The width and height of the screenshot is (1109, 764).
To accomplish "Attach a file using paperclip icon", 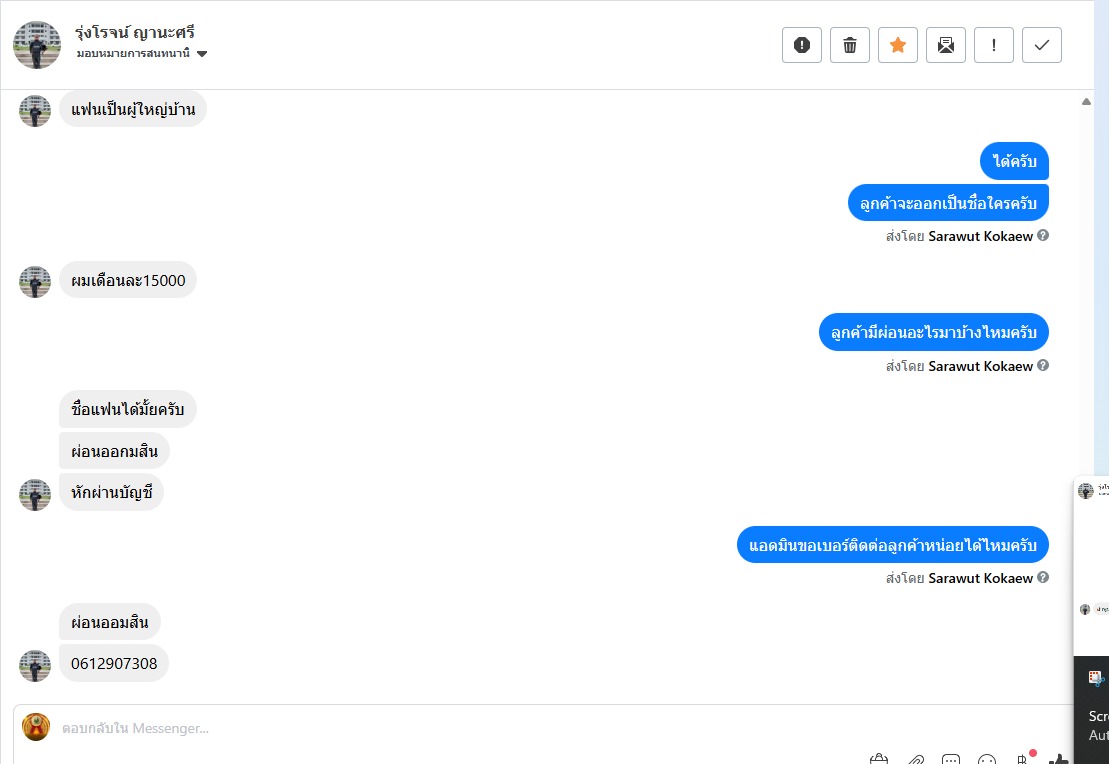I will [915, 759].
